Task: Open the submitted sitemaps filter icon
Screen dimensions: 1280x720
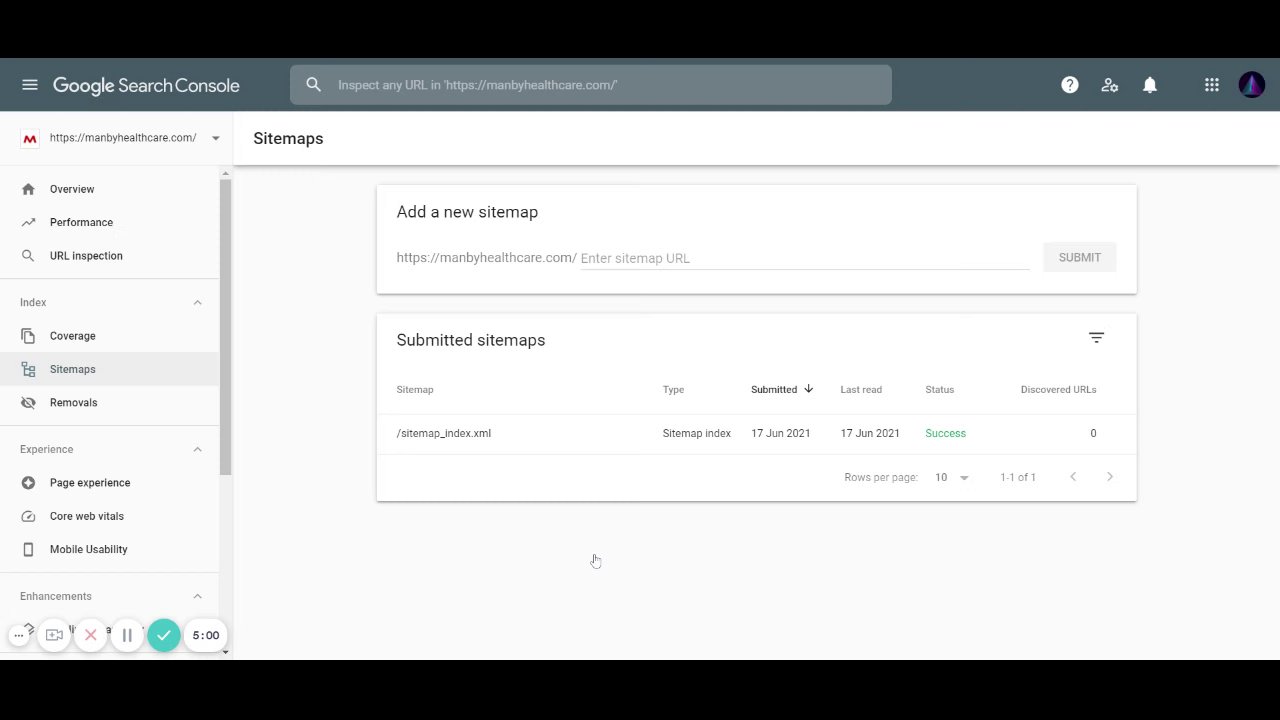Action: click(1097, 338)
